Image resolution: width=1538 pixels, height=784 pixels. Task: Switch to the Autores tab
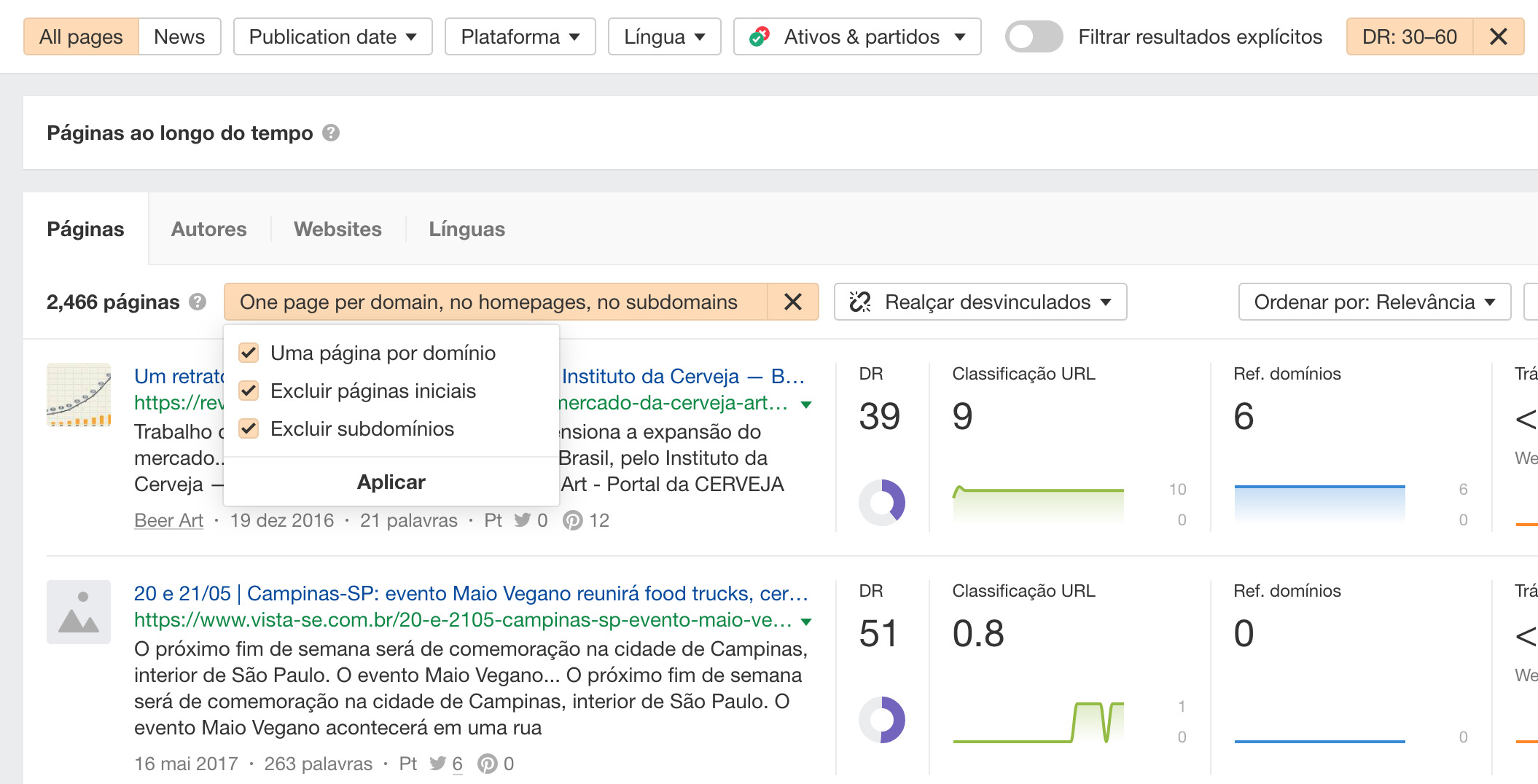click(208, 229)
